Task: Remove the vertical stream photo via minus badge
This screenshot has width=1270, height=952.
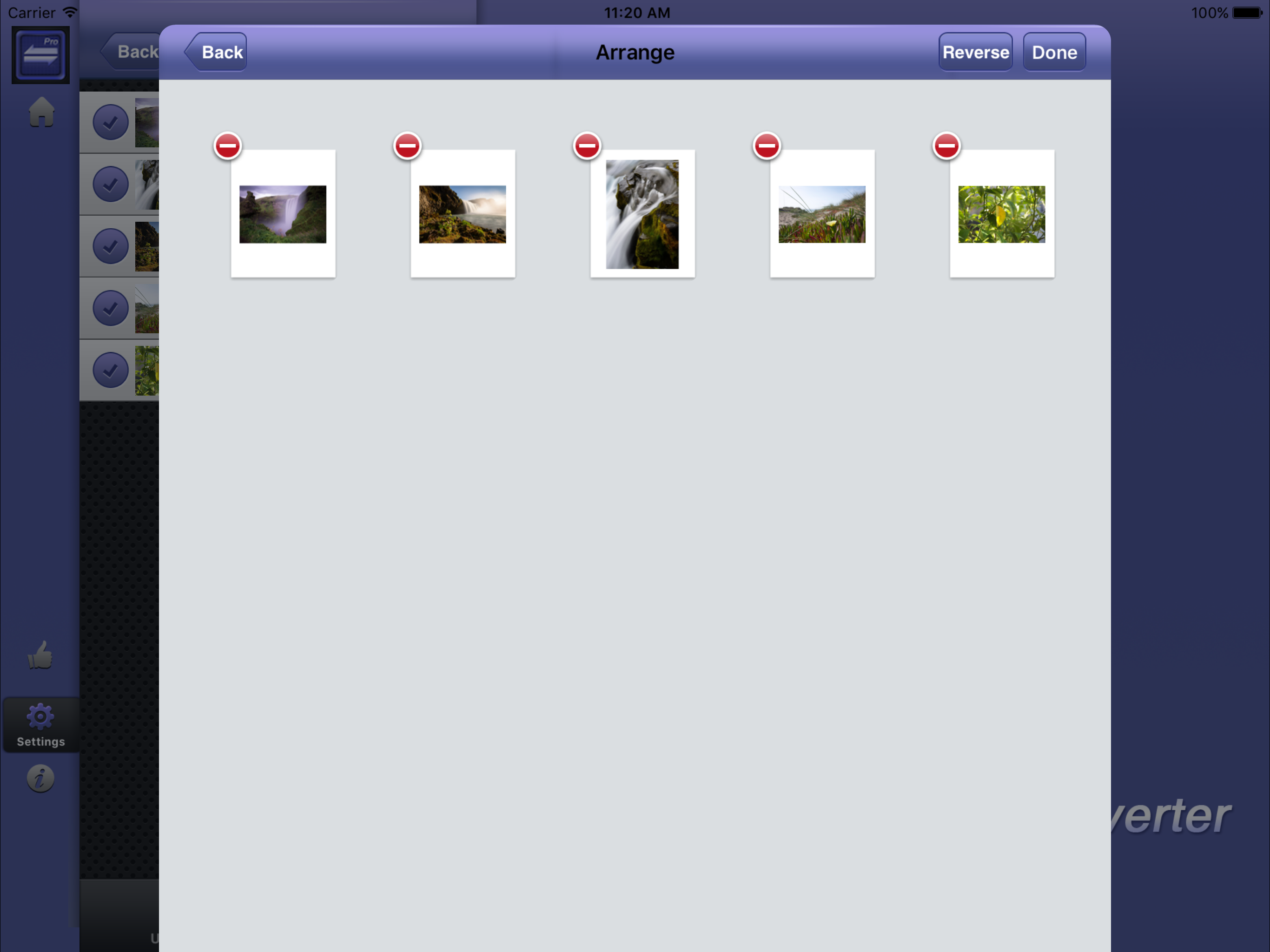Action: click(x=588, y=146)
